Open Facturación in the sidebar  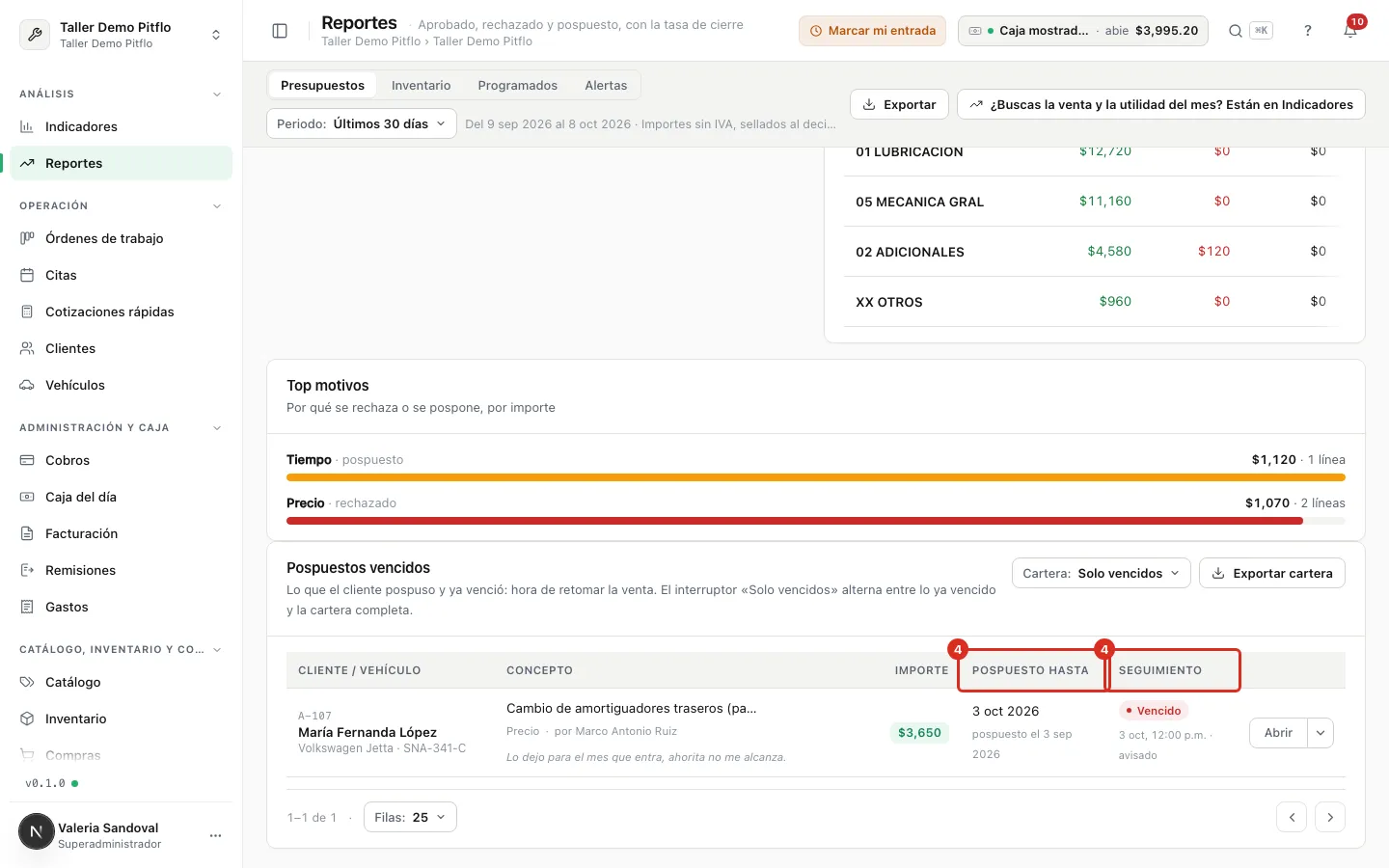coord(122,533)
